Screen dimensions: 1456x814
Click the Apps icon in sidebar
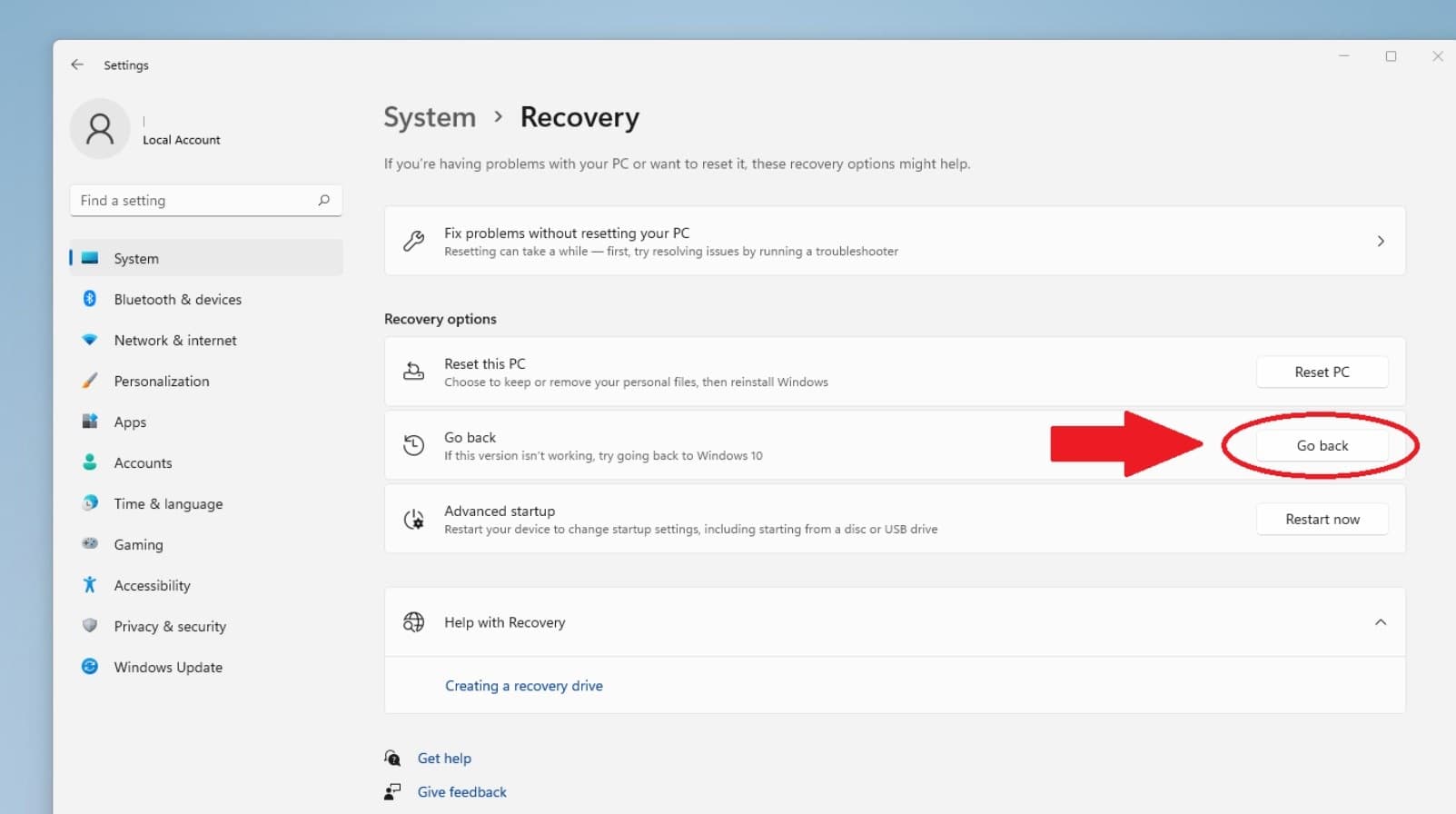pyautogui.click(x=90, y=422)
